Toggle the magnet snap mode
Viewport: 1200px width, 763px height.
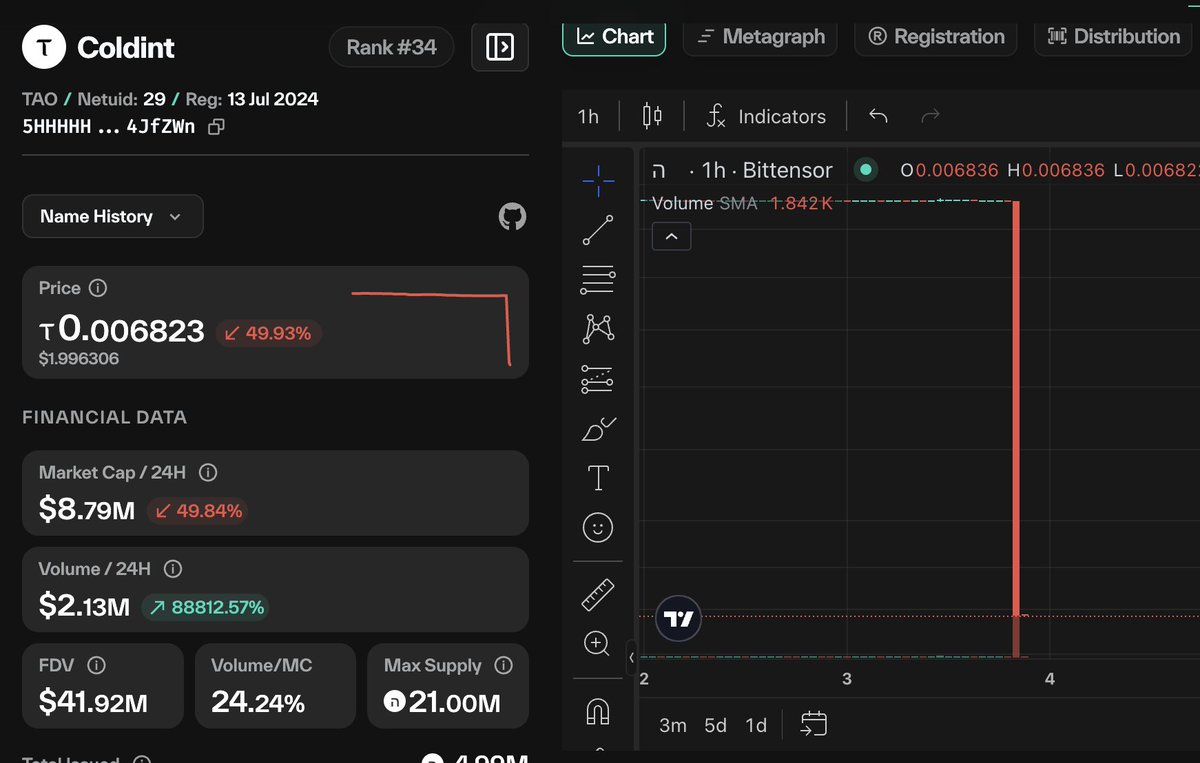coord(598,711)
